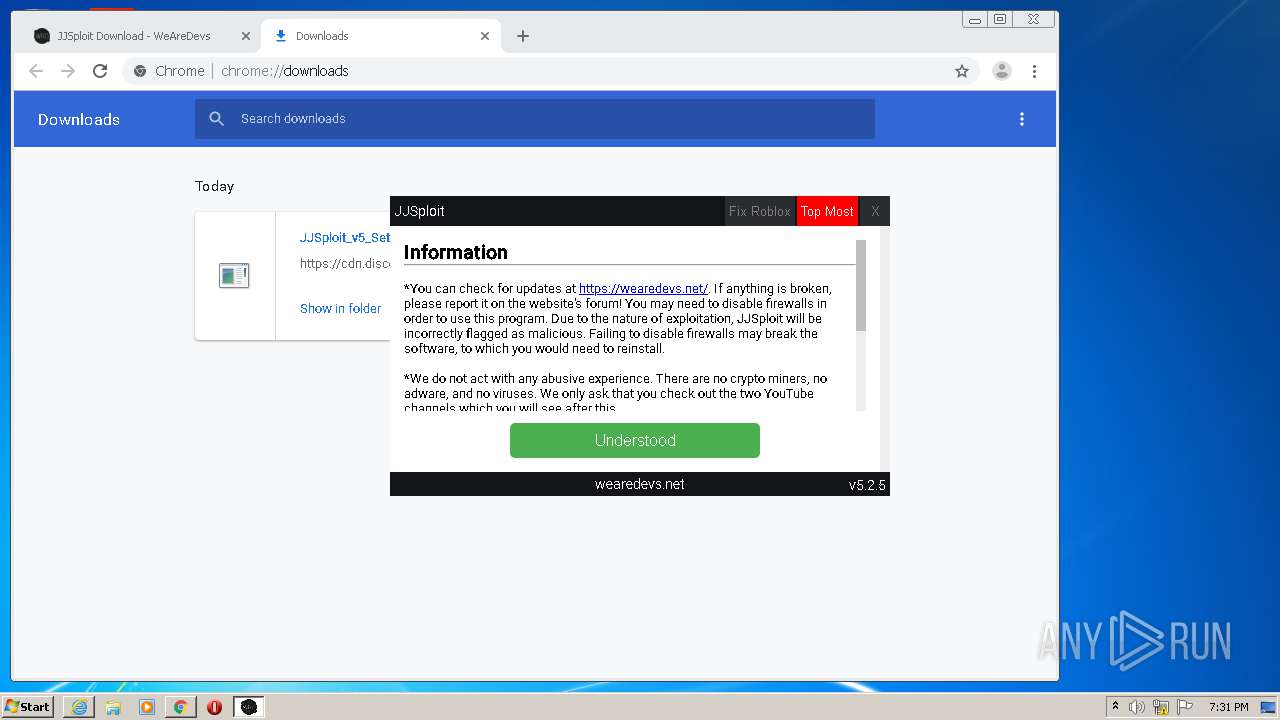Viewport: 1280px width, 720px height.
Task: Reload the downloads page
Action: point(100,71)
